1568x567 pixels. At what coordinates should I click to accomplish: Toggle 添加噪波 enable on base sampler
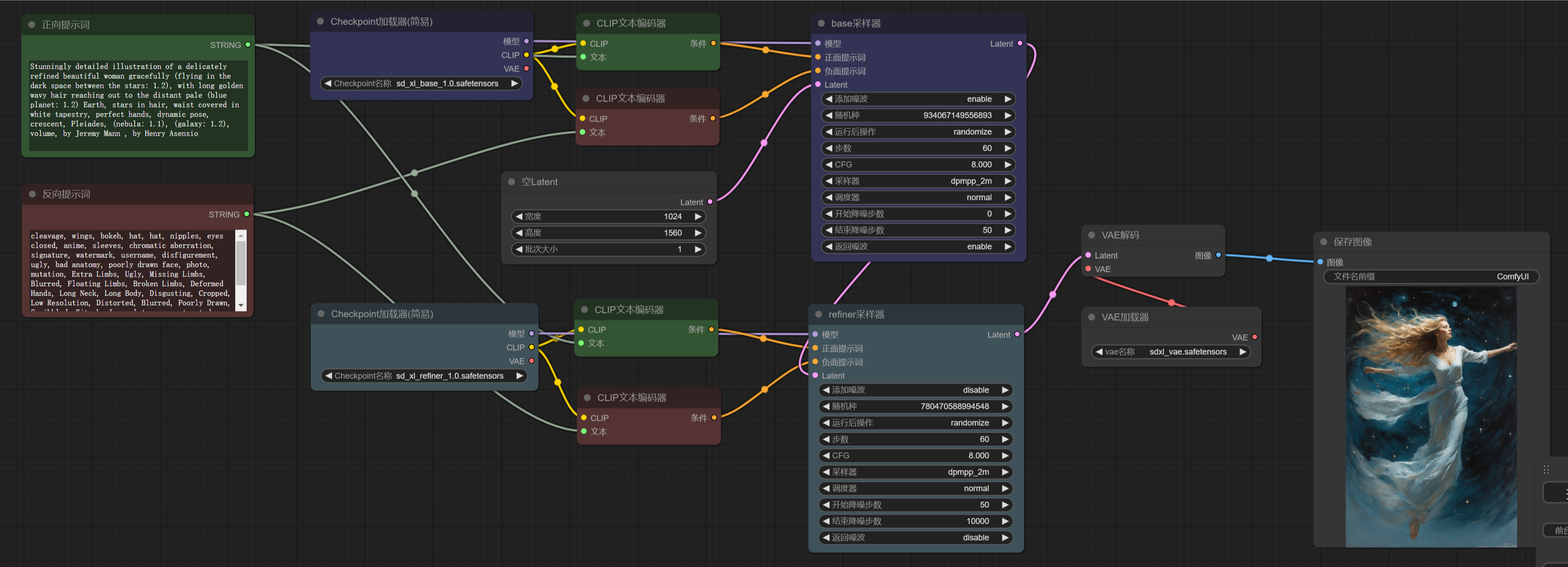pyautogui.click(x=918, y=99)
